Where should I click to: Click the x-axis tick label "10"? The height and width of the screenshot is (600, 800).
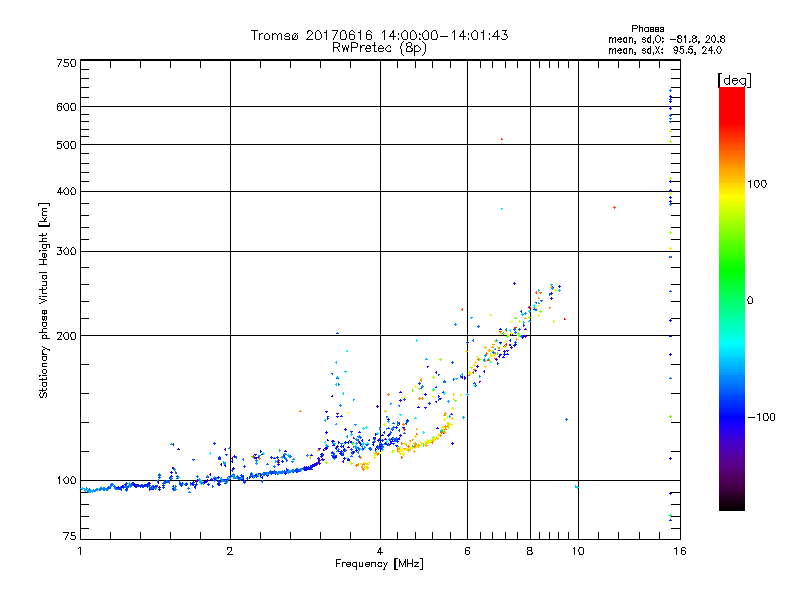pyautogui.click(x=578, y=551)
